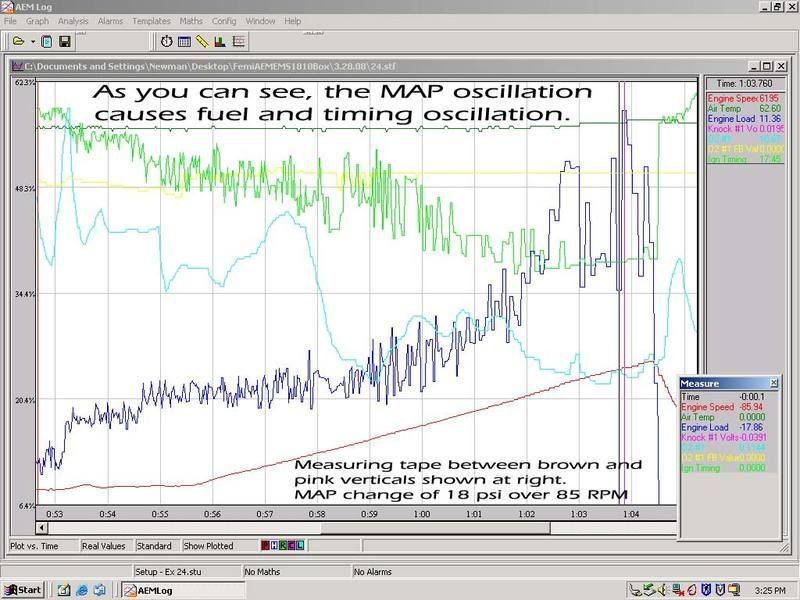Open the data table grid icon
The width and height of the screenshot is (800, 600).
[x=184, y=42]
